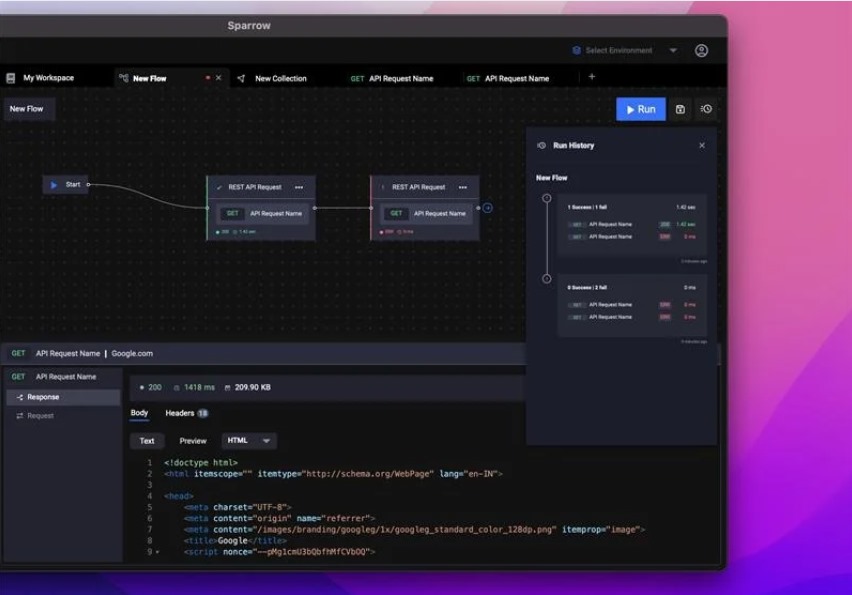Select Text response view

147,441
